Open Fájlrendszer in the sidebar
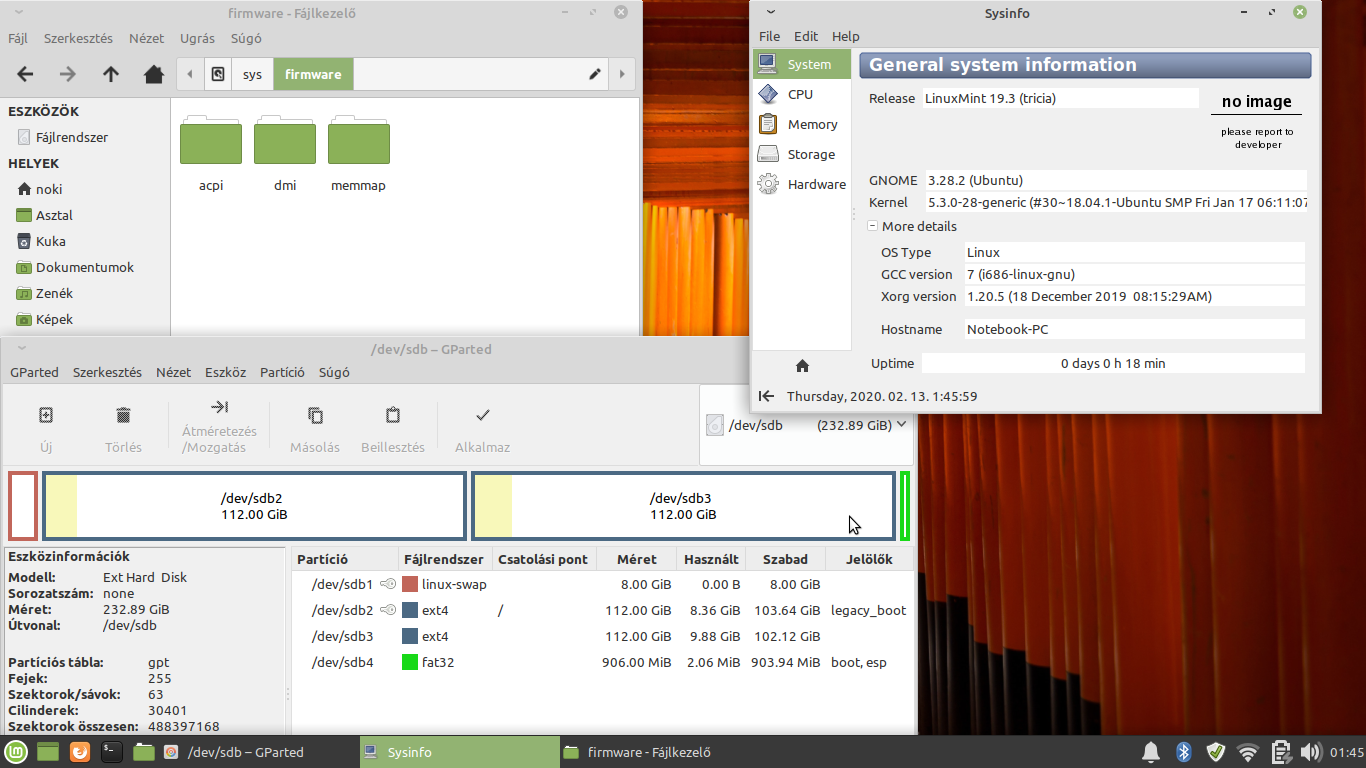 [x=72, y=137]
